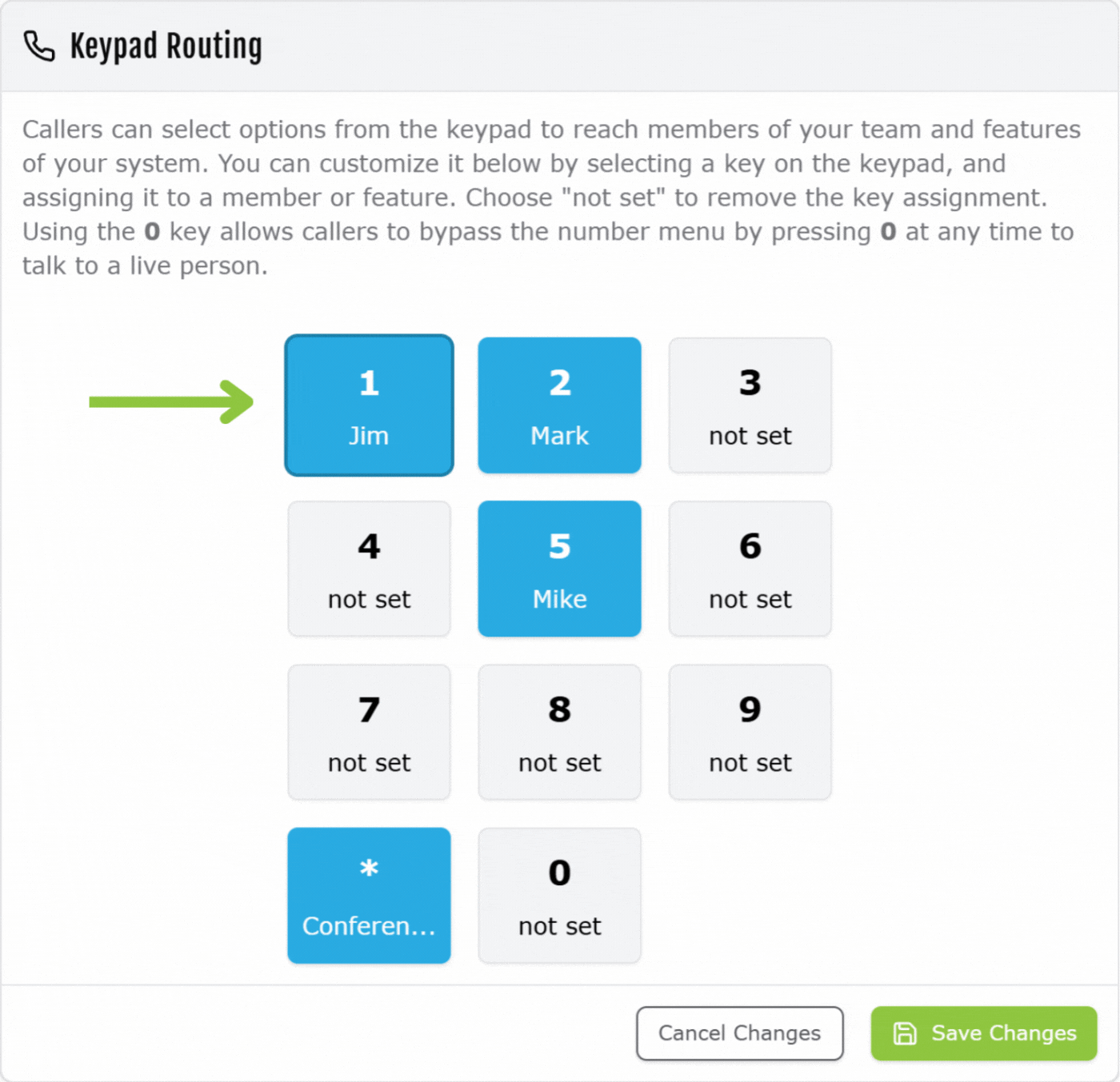Viewport: 1120px width, 1082px height.
Task: Cancel changes to the keypad routing
Action: (739, 1033)
